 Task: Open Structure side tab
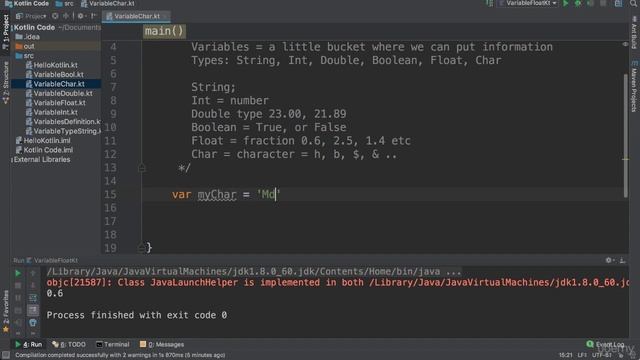tap(5, 82)
